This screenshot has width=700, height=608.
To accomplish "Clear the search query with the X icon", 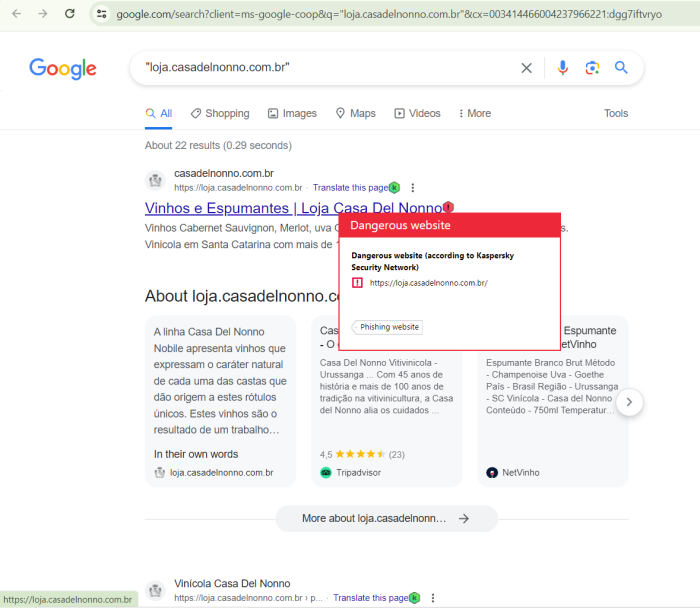I will pos(526,68).
